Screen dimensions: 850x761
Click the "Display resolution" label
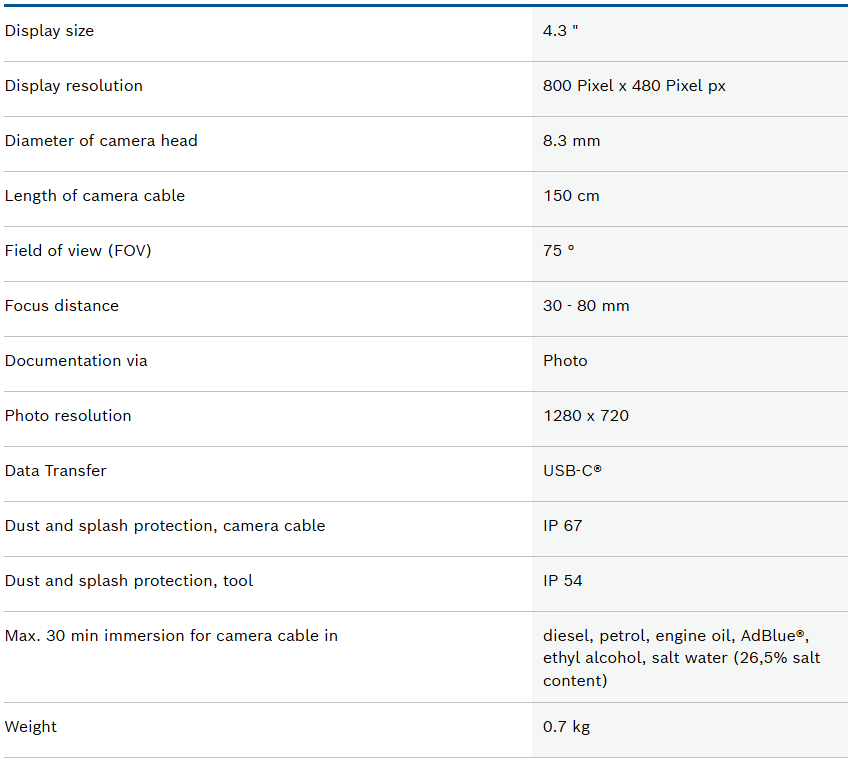pyautogui.click(x=73, y=86)
